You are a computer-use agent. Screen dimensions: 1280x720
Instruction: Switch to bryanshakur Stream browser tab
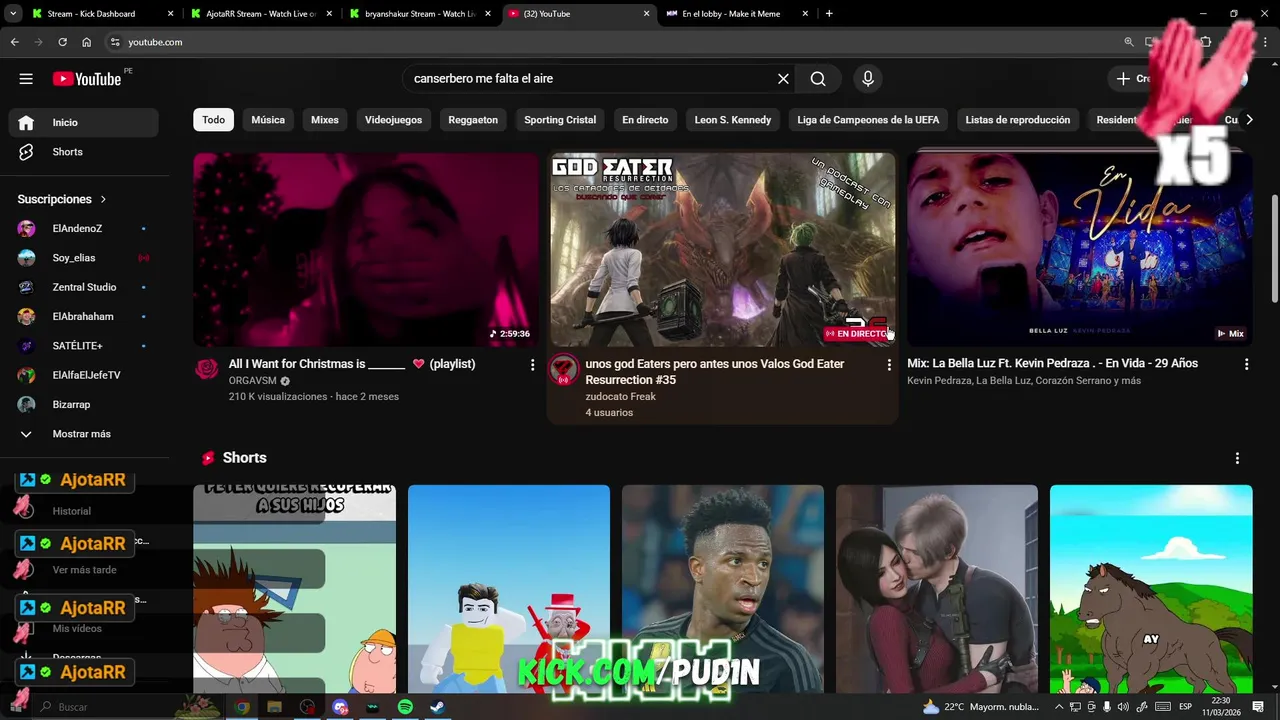(421, 14)
